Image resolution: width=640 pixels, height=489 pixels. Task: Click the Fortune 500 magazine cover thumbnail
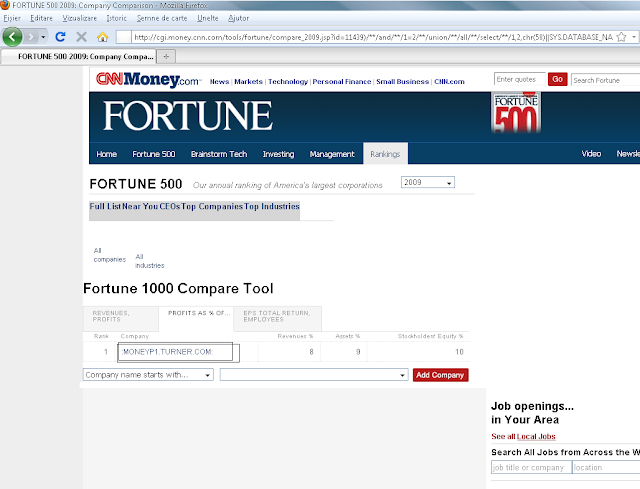coord(516,113)
